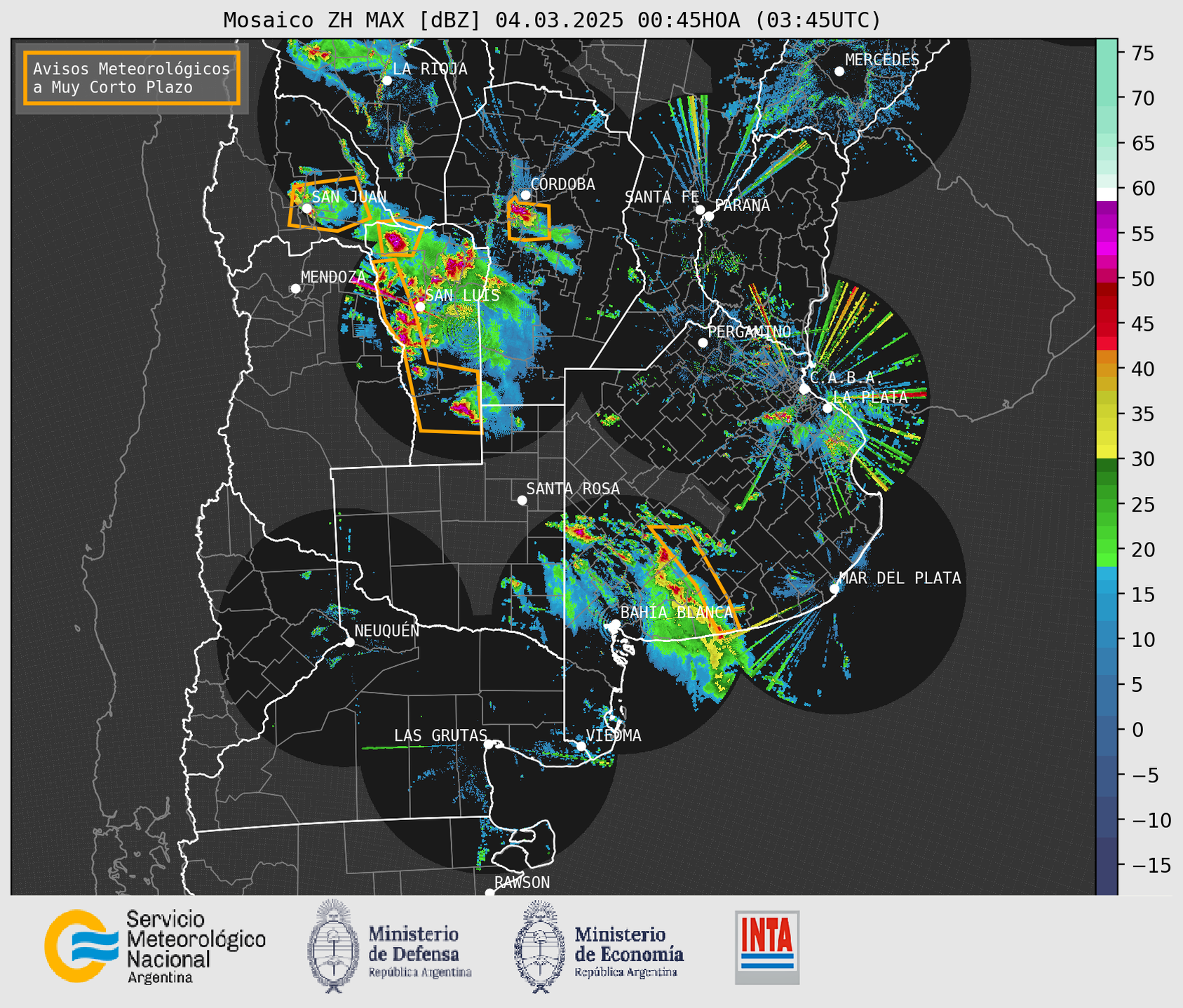Click the Avisos Meteorológicos legend box
The width and height of the screenshot is (1183, 1008).
coord(132,78)
